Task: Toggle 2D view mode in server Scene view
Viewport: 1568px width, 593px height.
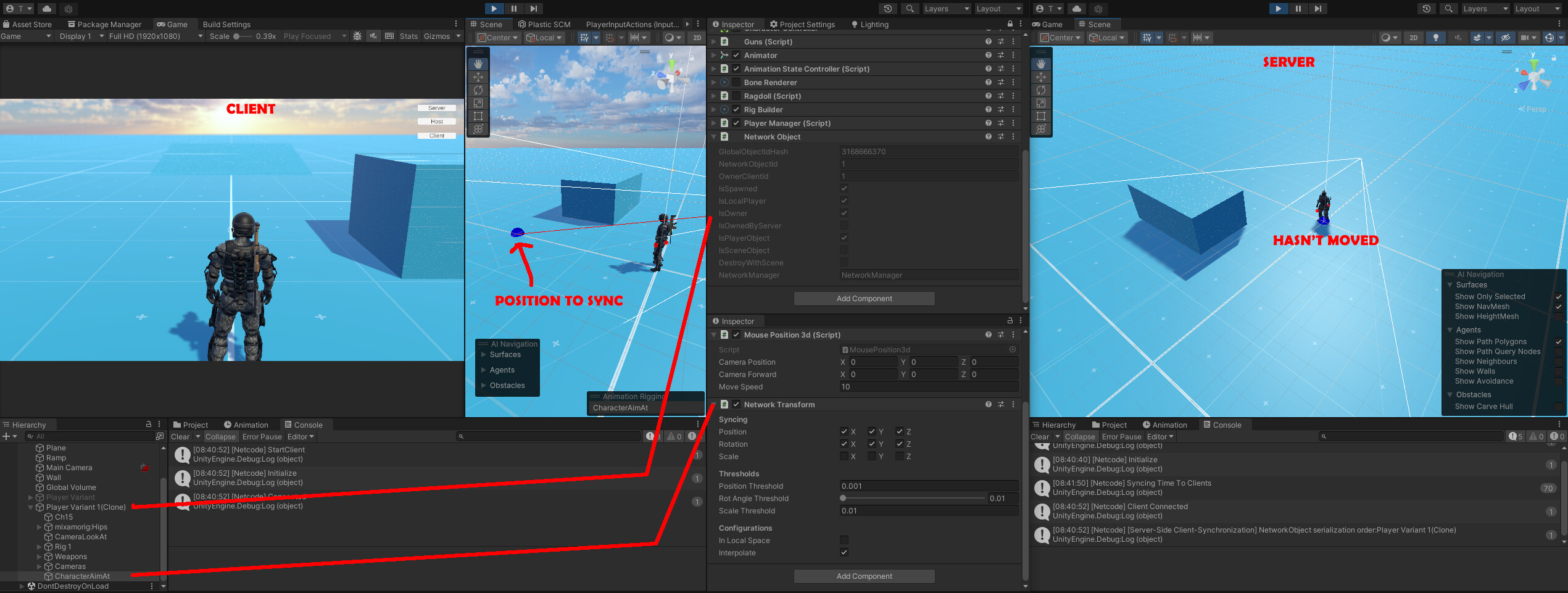Action: pos(1413,38)
